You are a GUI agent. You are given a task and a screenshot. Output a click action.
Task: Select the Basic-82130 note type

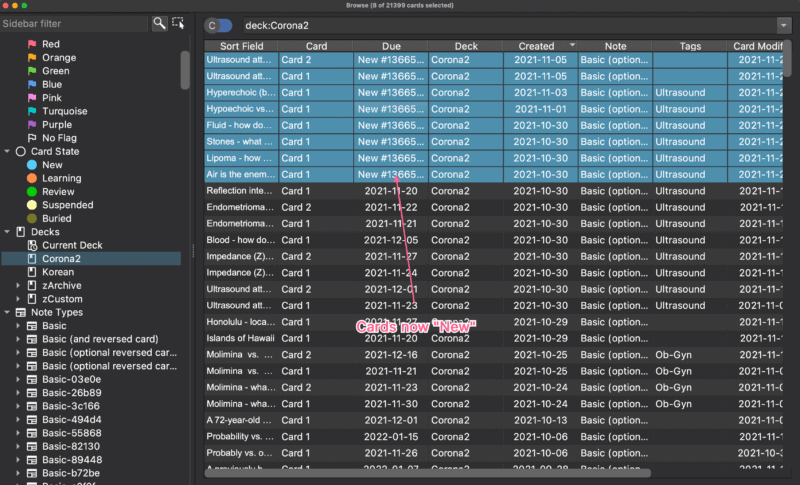tap(71, 446)
